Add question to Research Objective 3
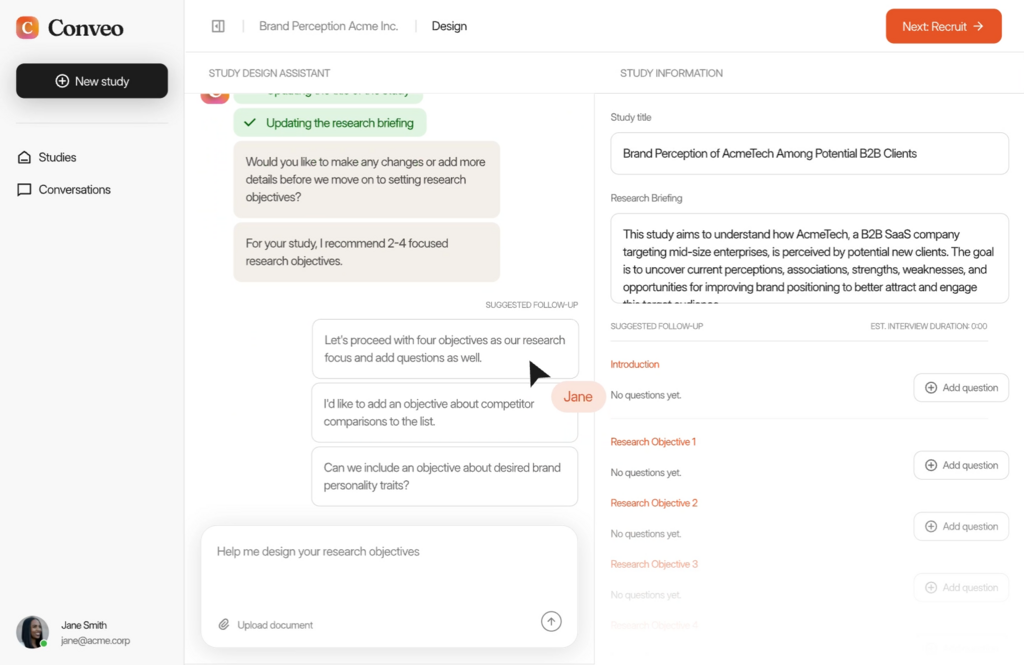The height and width of the screenshot is (665, 1024). click(x=960, y=588)
